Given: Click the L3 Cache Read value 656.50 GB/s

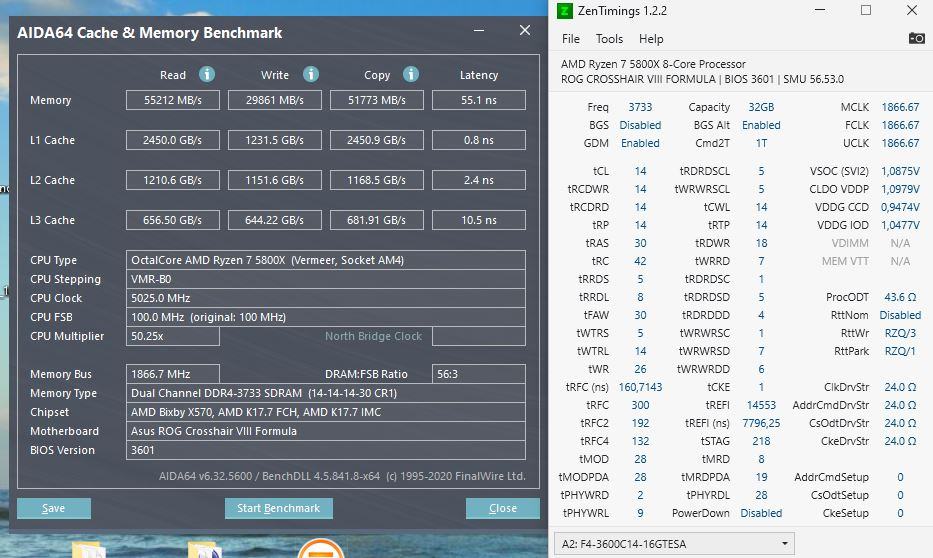Looking at the screenshot, I should pos(173,220).
